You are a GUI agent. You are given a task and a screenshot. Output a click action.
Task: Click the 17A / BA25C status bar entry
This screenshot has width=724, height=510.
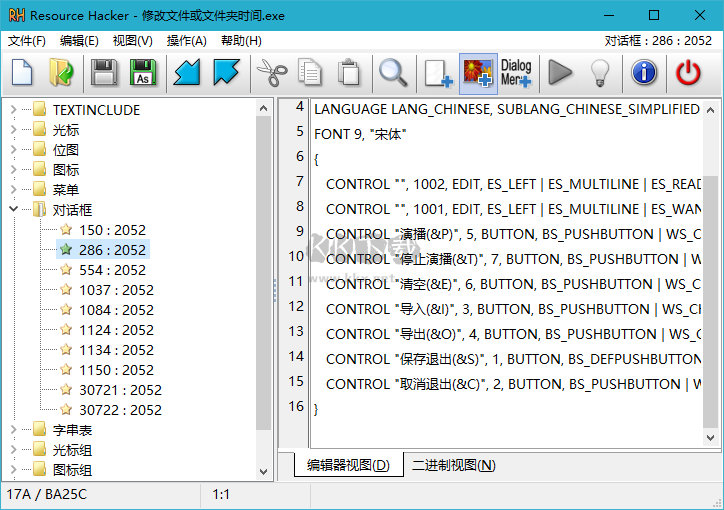click(46, 494)
